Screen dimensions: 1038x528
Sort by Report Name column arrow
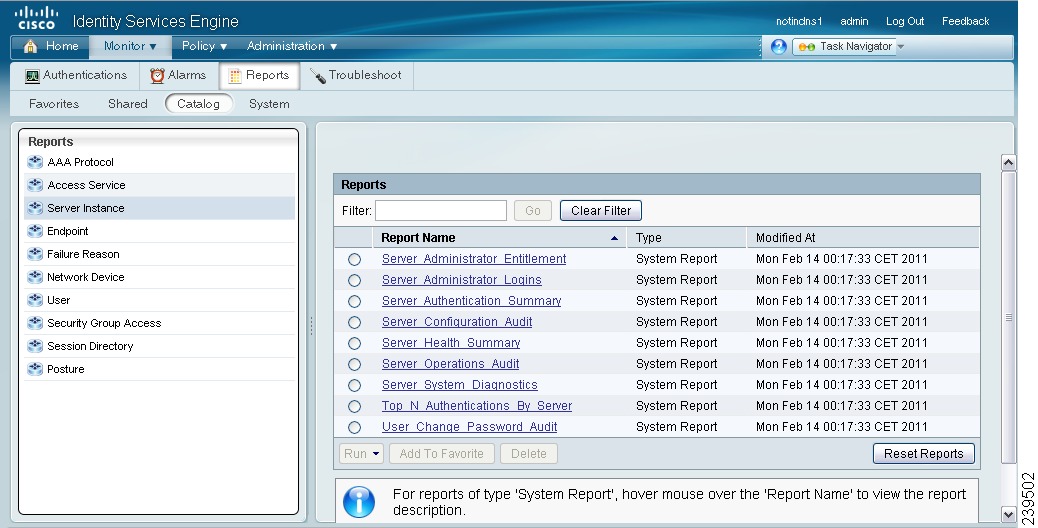[614, 238]
